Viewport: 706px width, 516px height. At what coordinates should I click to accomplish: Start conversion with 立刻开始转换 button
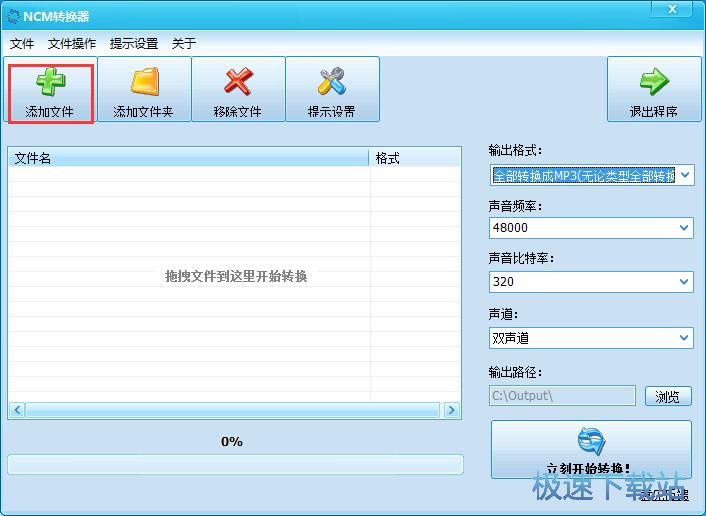[591, 449]
